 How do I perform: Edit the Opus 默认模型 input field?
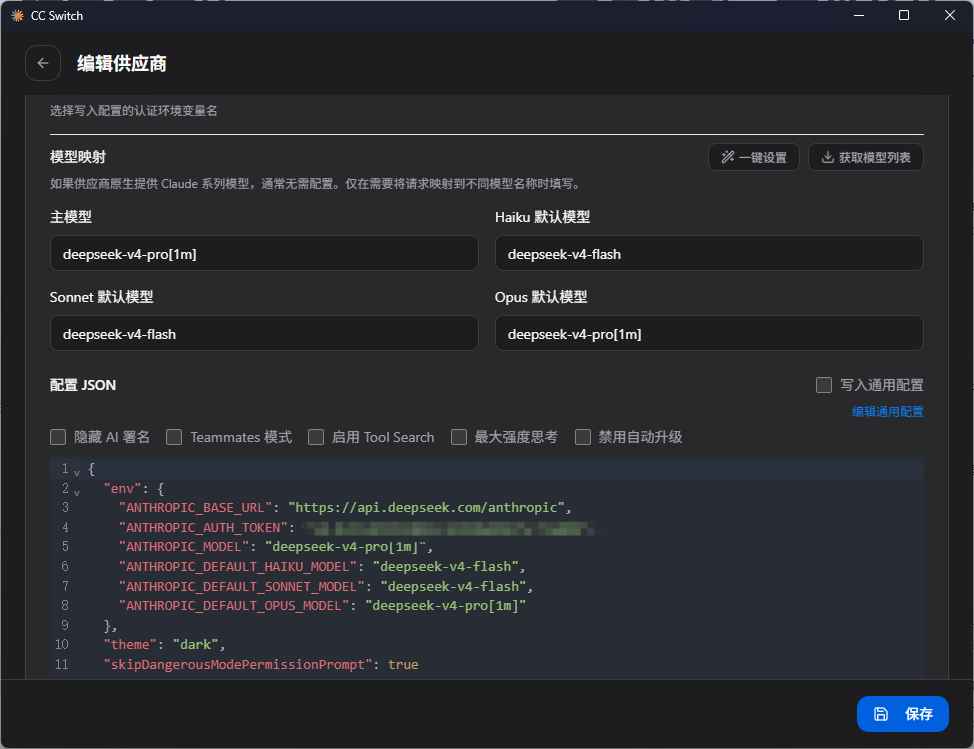point(709,334)
